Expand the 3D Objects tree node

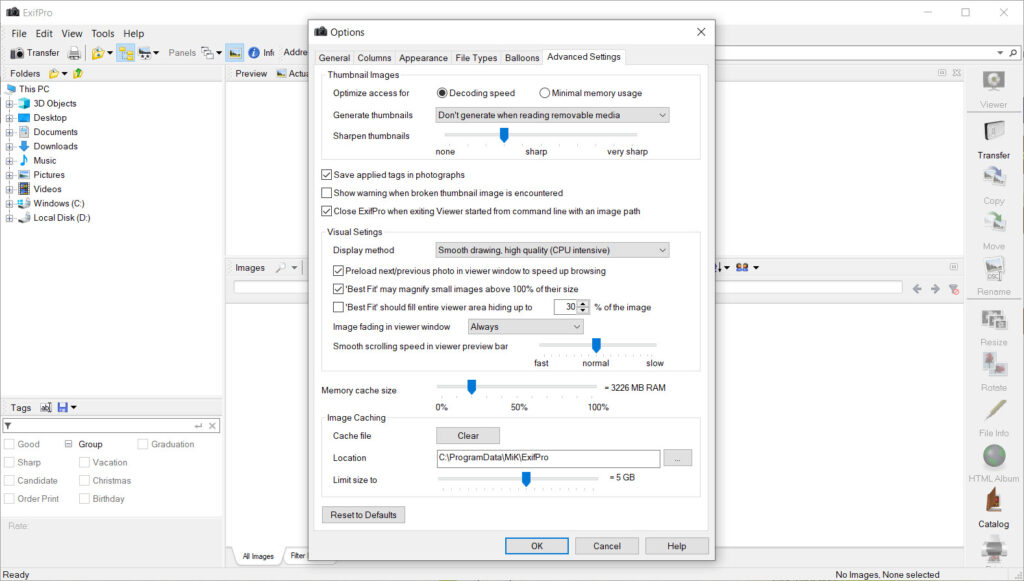coord(9,104)
